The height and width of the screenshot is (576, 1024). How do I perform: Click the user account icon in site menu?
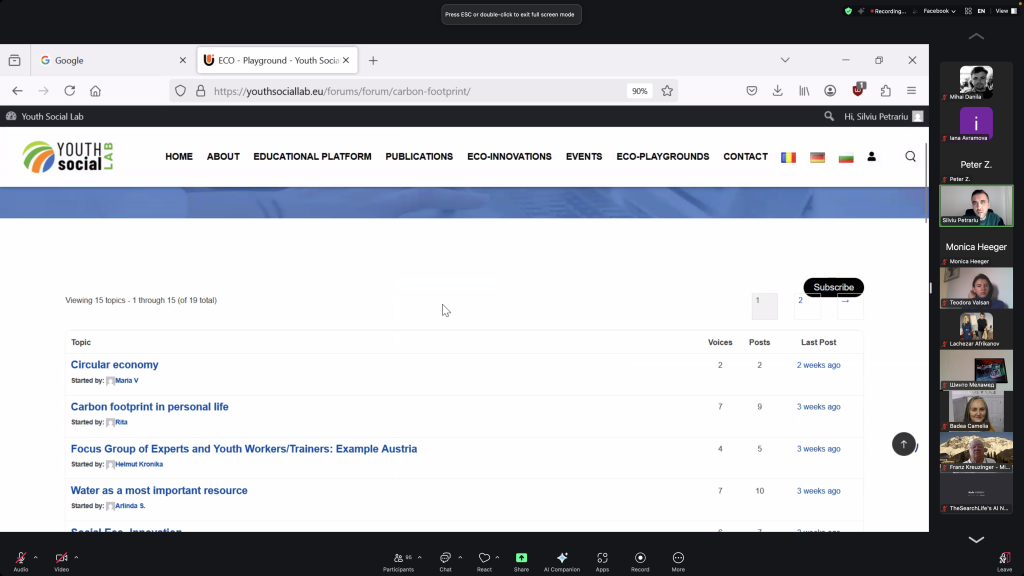[x=871, y=157]
